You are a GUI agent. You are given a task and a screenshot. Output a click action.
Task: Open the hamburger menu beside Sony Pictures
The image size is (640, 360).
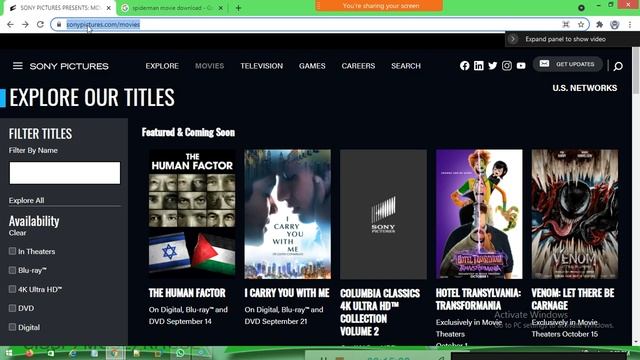point(18,66)
